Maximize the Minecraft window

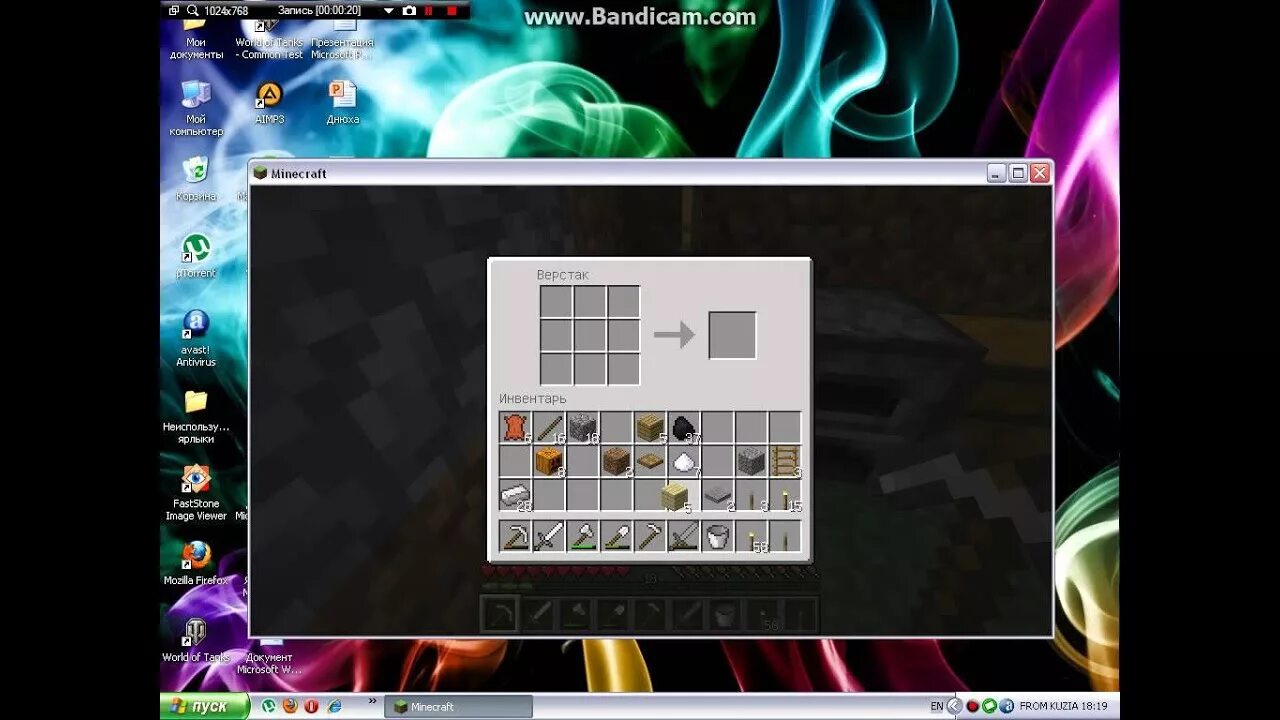point(1018,173)
